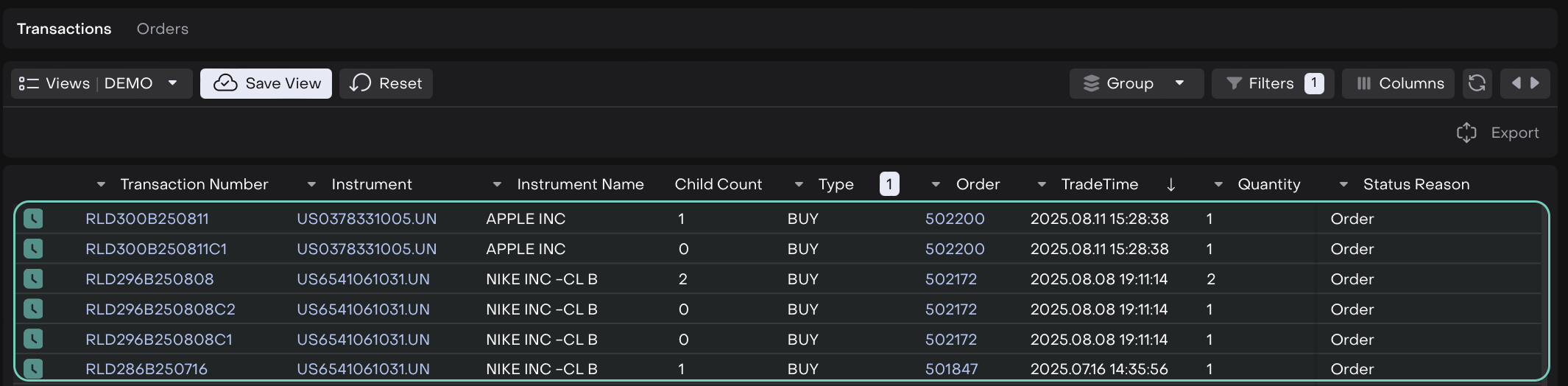This screenshot has height=386, width=1568.
Task: Select the Transactions tab
Action: [64, 29]
